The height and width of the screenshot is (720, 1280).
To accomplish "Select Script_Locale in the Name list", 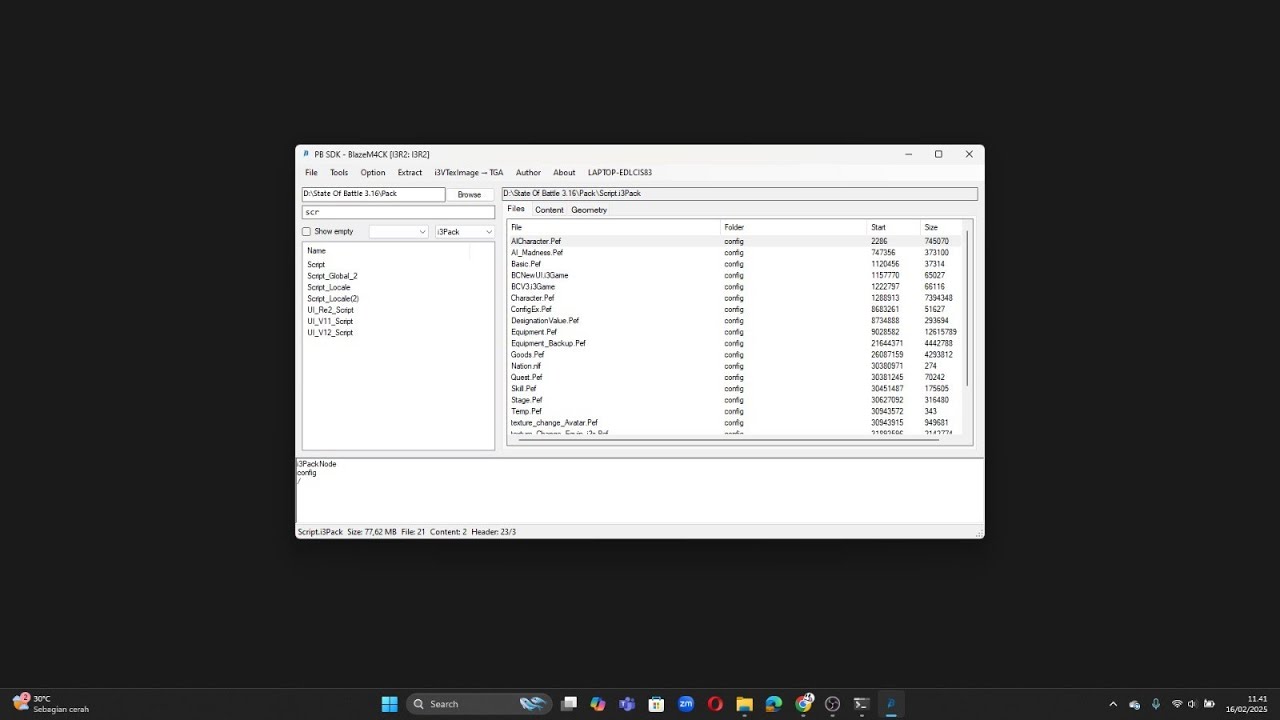I will (x=328, y=287).
